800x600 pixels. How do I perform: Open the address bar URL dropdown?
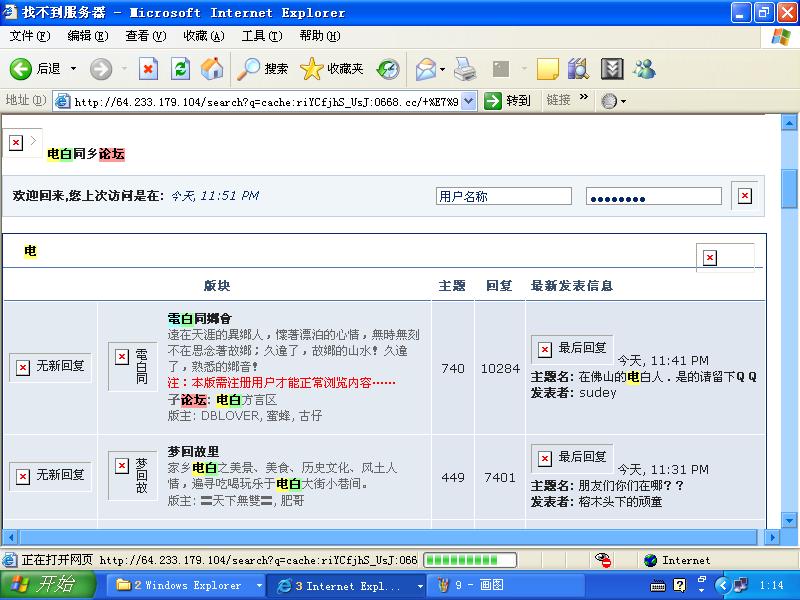click(x=470, y=101)
